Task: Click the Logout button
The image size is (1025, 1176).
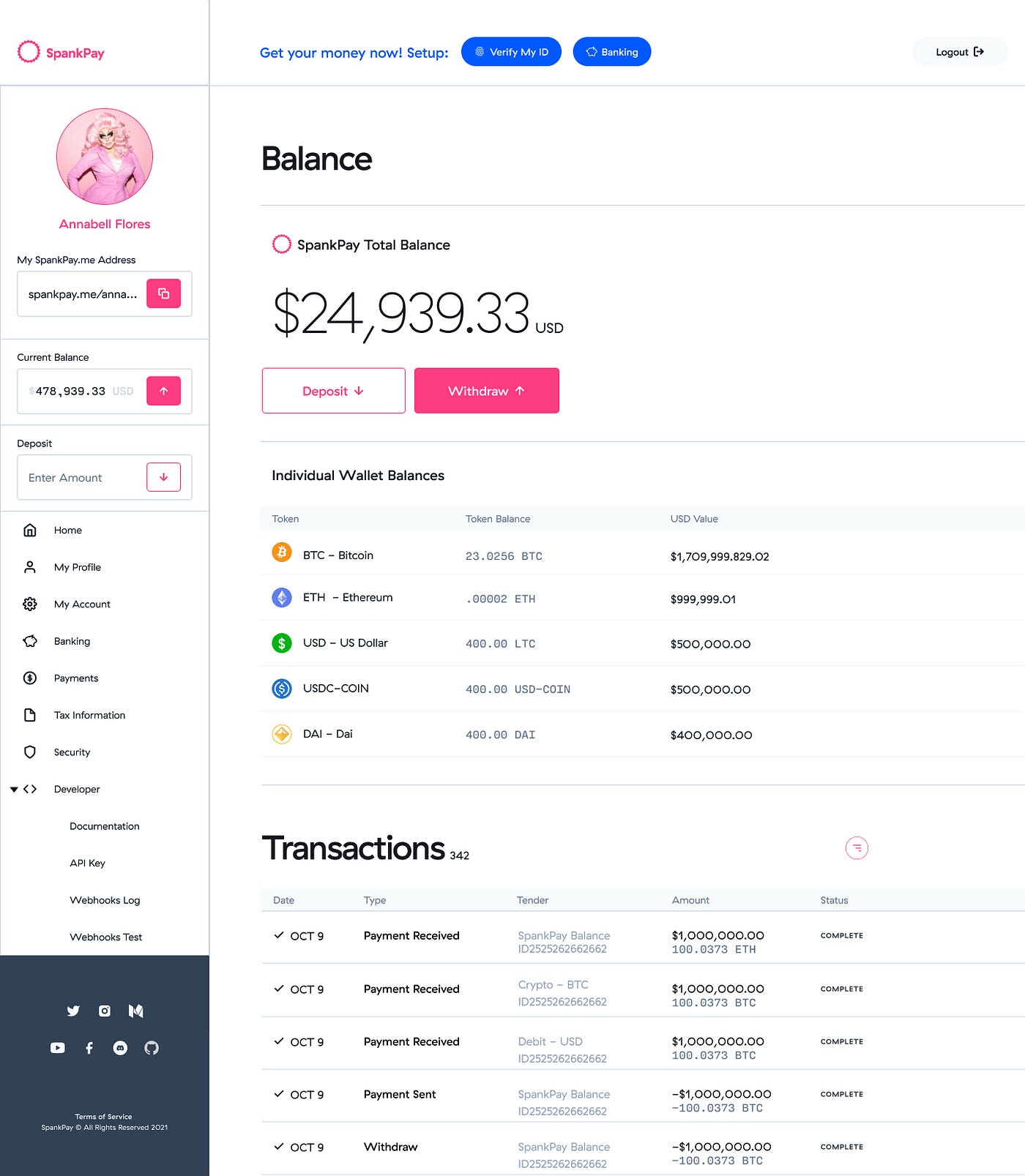Action: coord(960,52)
